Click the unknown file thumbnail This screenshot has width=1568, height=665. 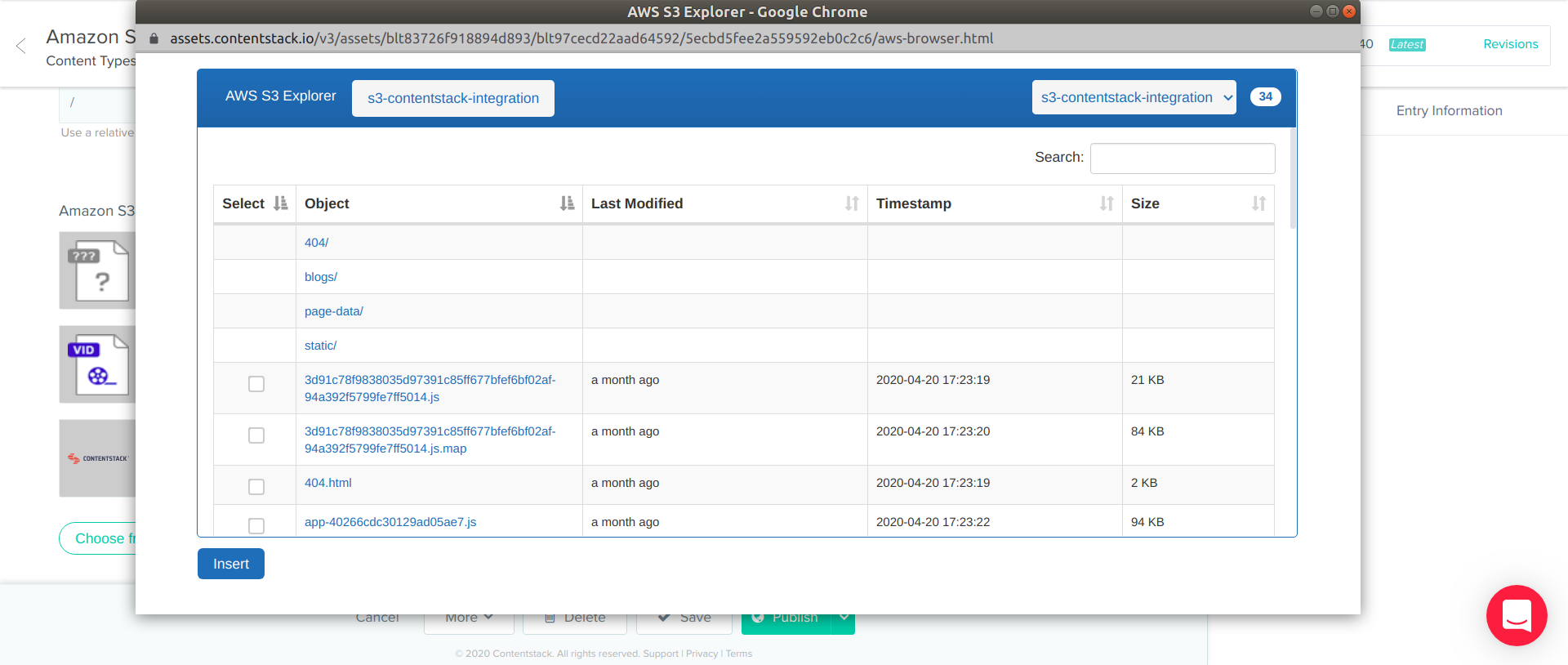point(97,270)
